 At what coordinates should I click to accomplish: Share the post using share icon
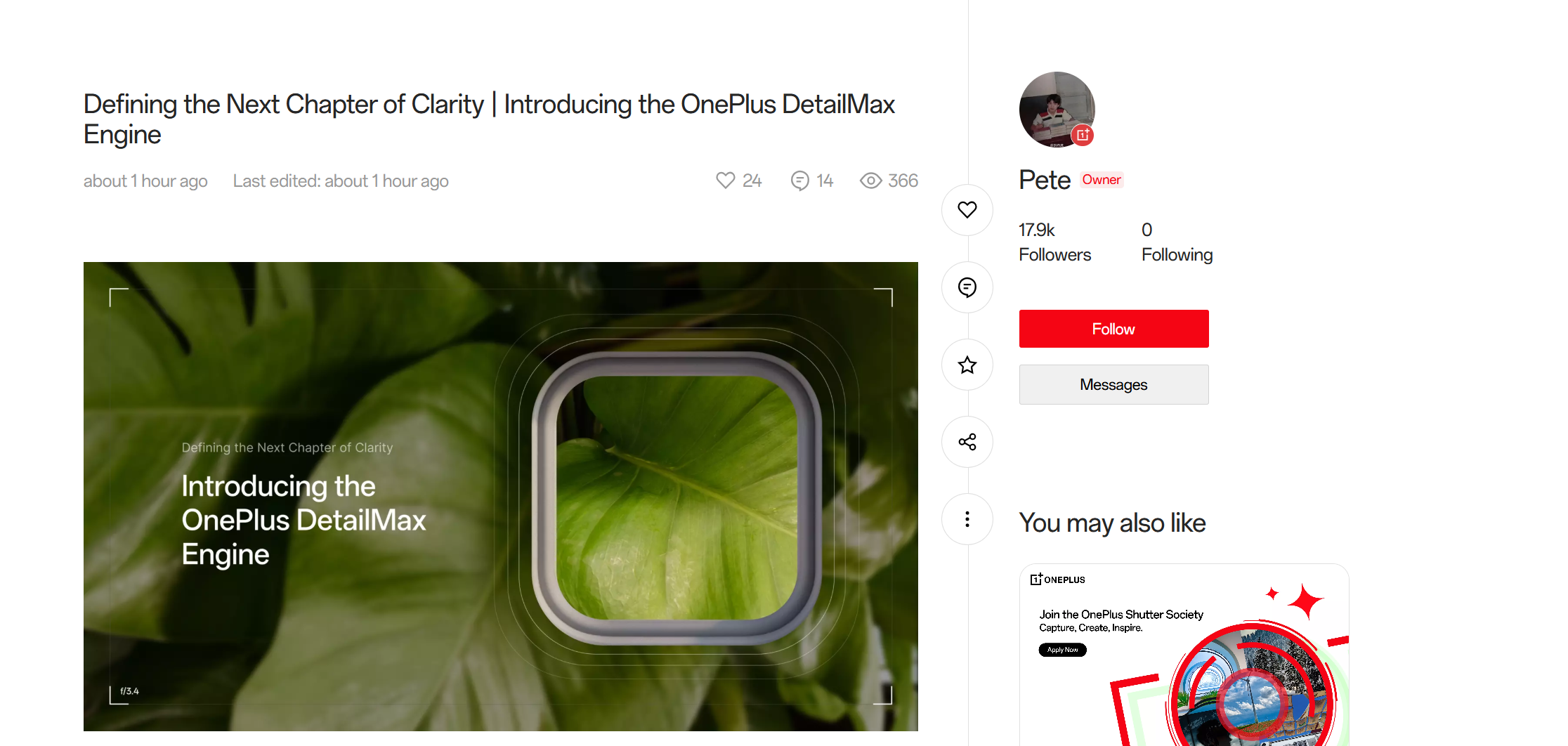(x=967, y=442)
